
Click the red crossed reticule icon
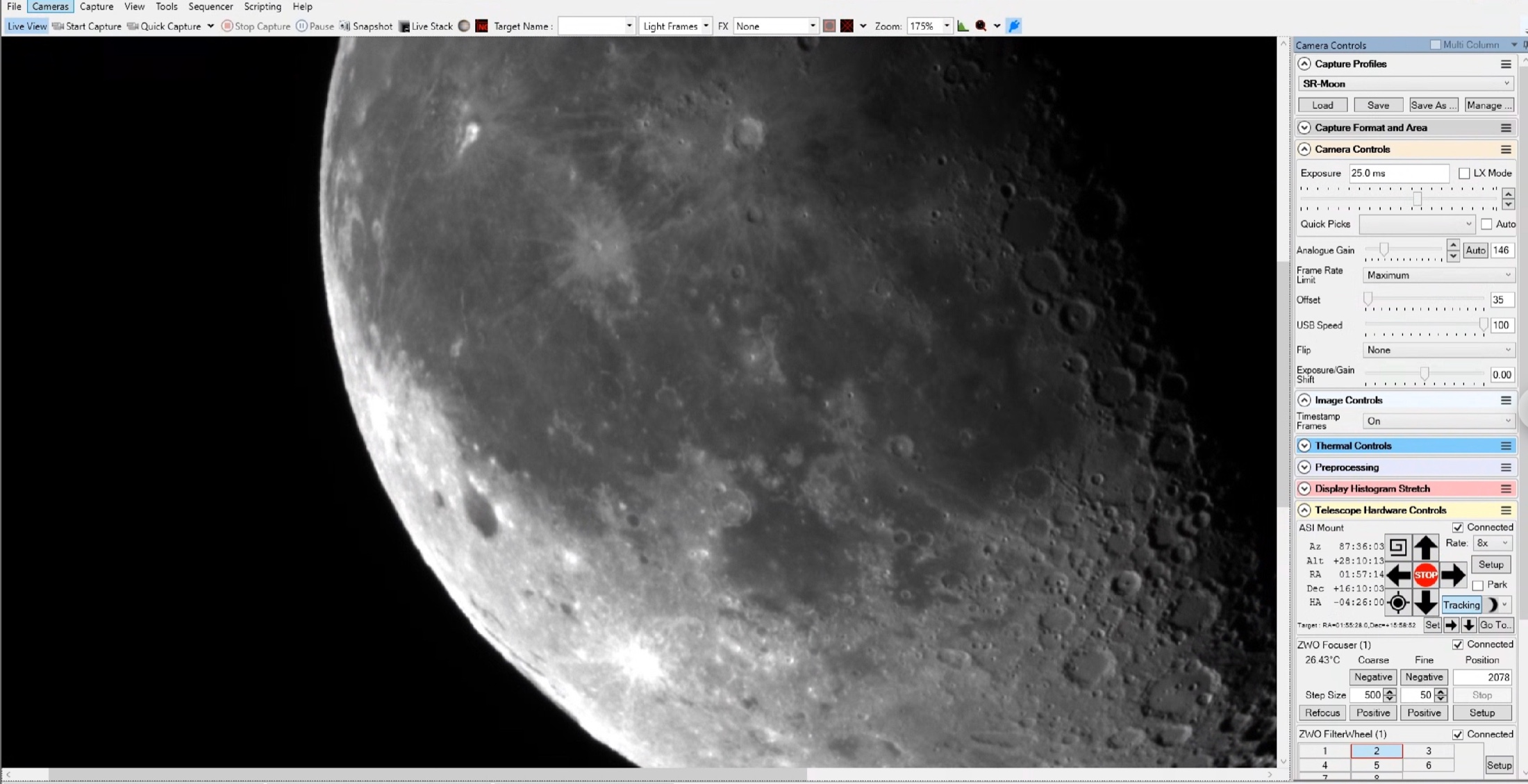(847, 26)
